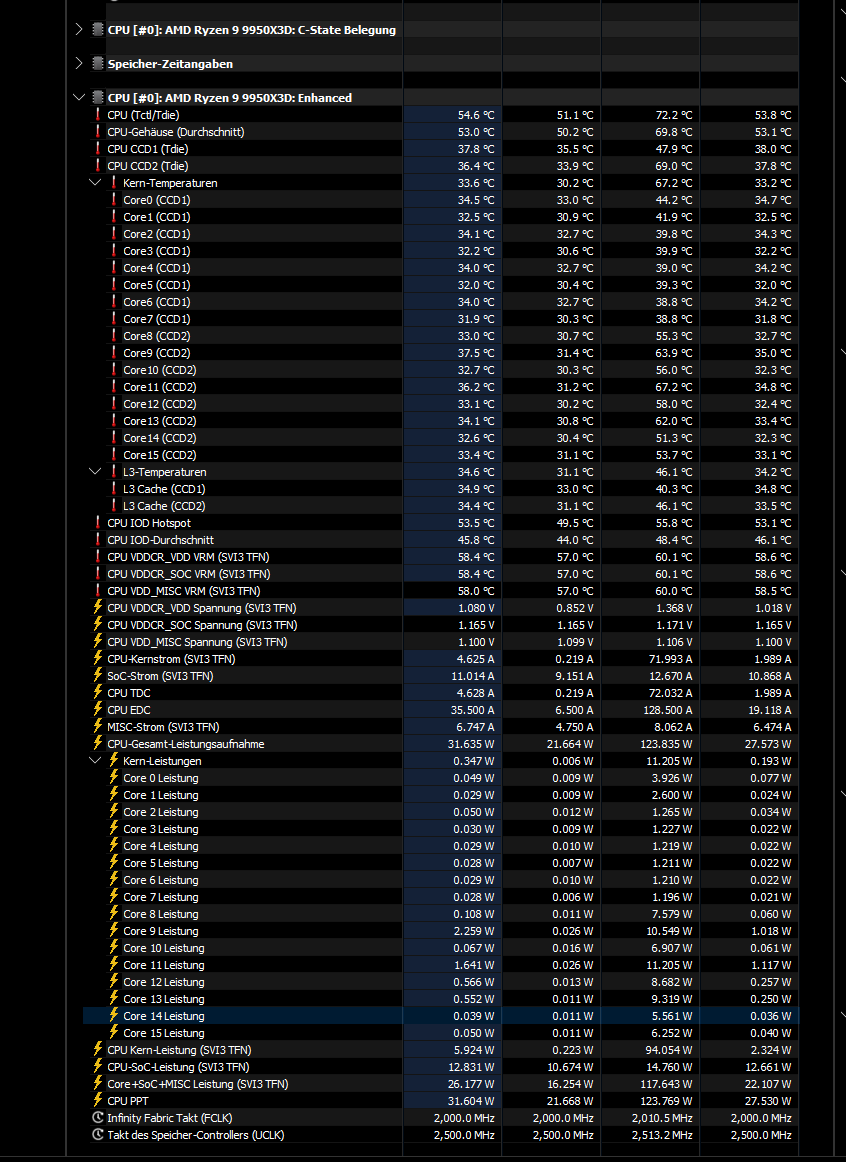Click the CPU (Tctl/Tdie) thermometer icon
Screen dimensions: 846x1162
point(97,114)
